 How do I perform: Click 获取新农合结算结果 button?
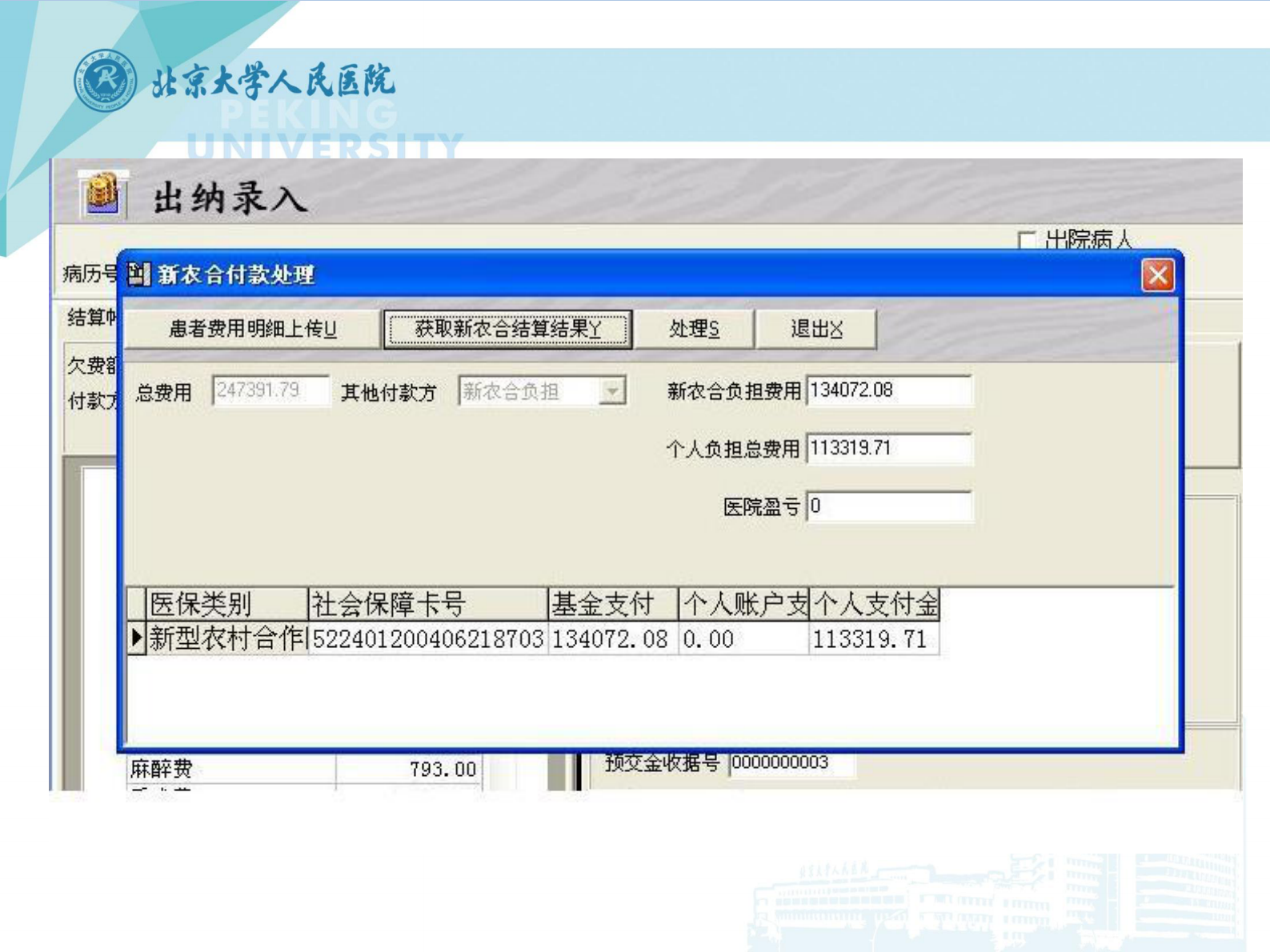(508, 329)
